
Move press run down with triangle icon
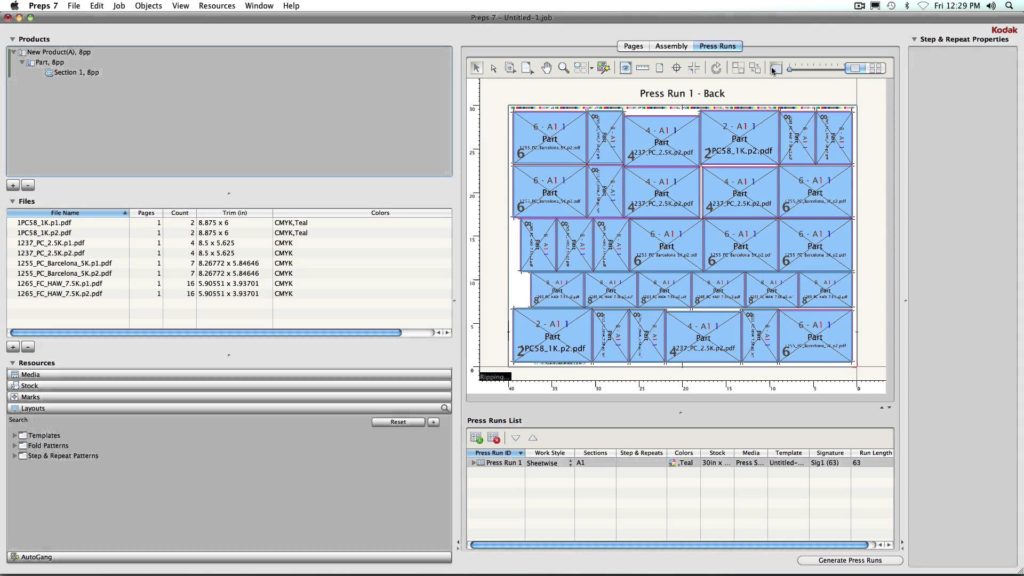(516, 437)
